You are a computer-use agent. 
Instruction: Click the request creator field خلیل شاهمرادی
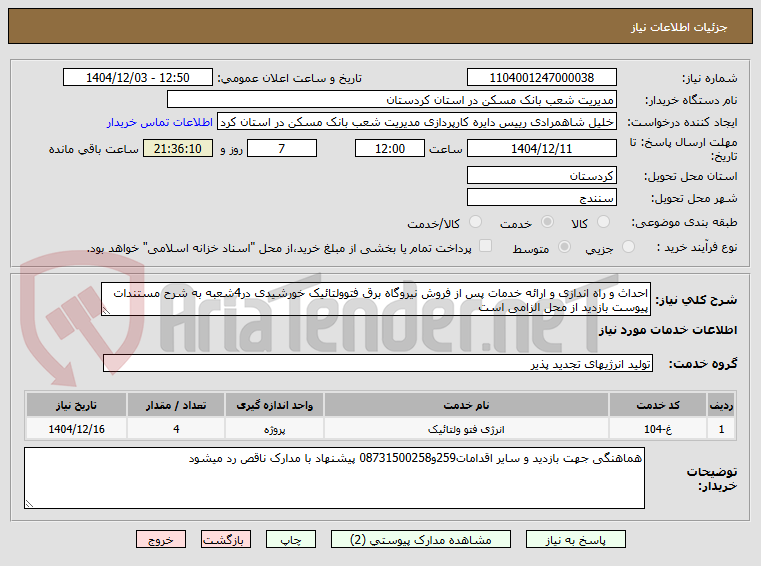[x=417, y=122]
